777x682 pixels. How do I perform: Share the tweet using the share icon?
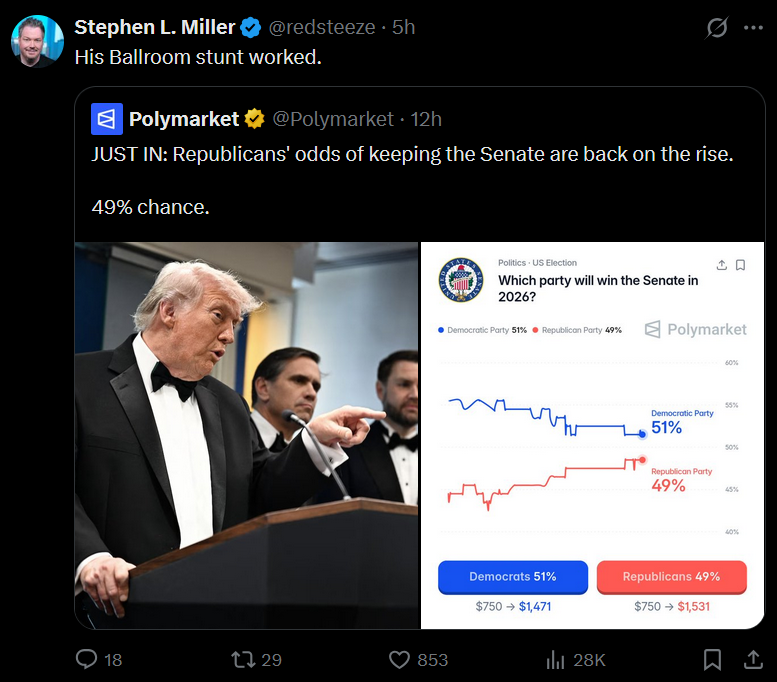pyautogui.click(x=752, y=659)
